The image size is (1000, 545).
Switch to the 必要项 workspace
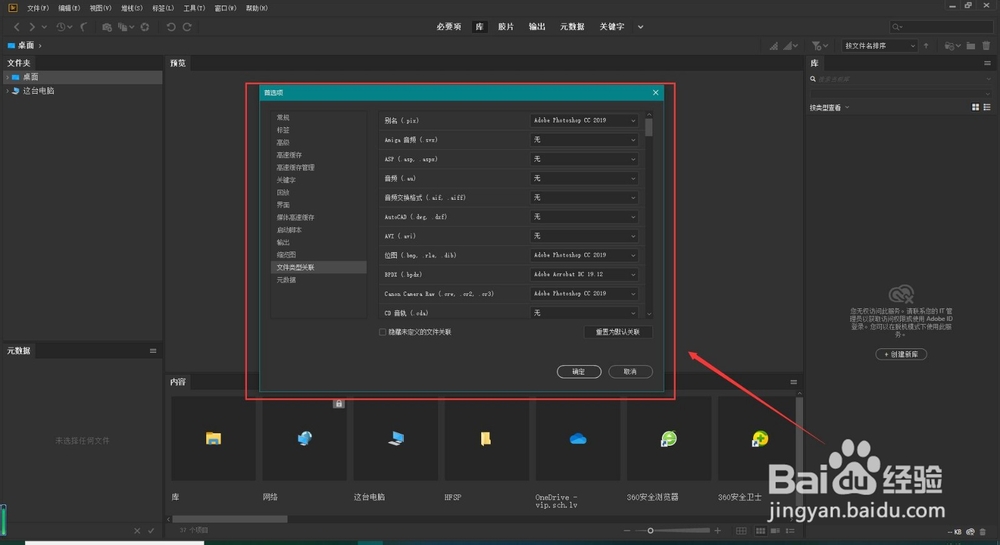448,27
